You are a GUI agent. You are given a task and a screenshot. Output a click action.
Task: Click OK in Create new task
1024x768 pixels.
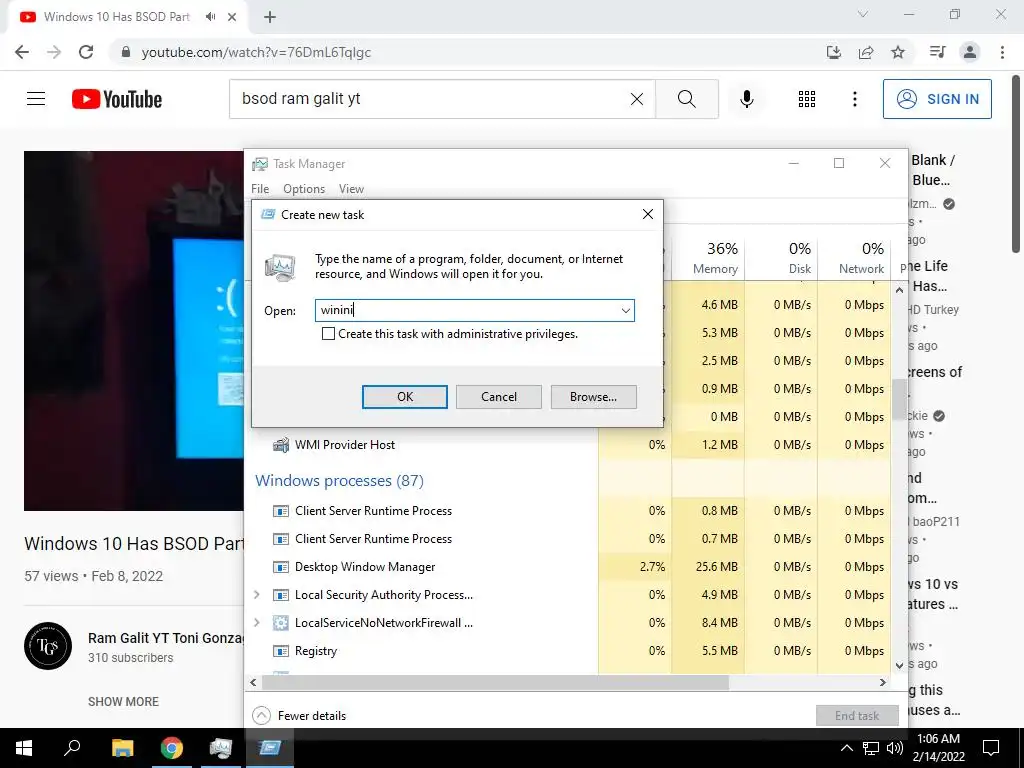(405, 396)
